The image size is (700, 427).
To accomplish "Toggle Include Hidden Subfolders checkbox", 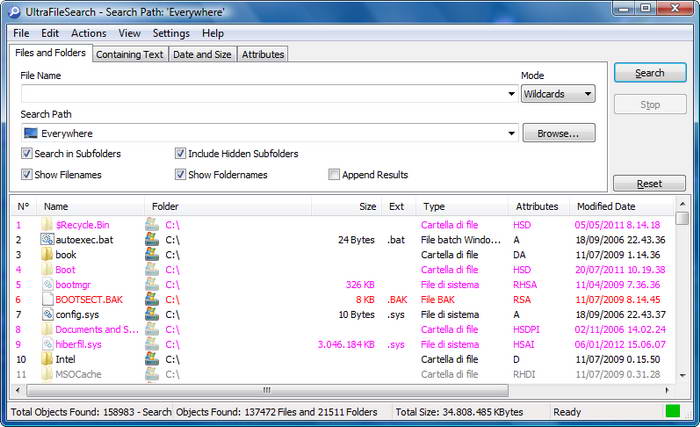I will click(x=180, y=154).
